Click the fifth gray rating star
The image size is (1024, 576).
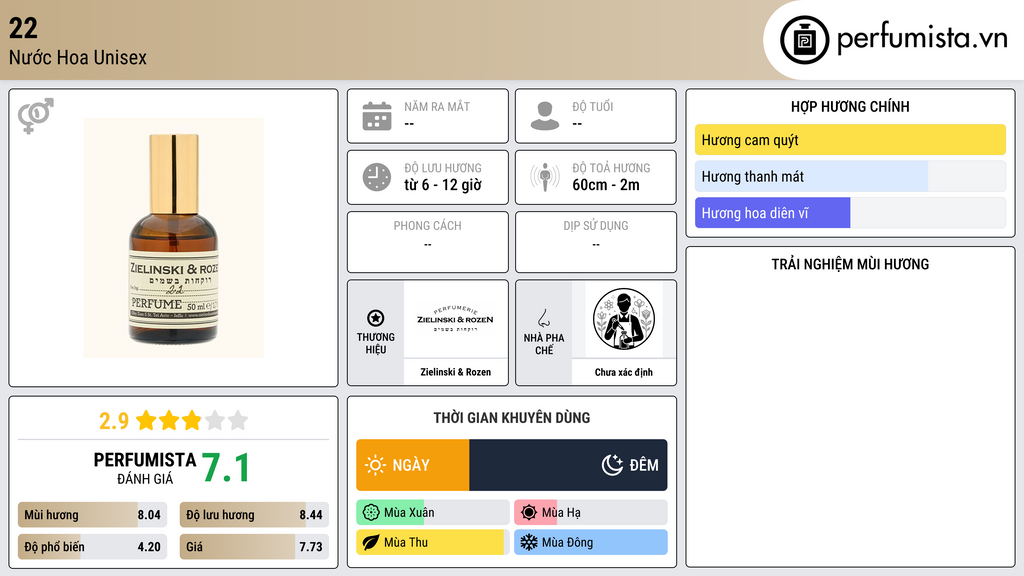click(238, 420)
